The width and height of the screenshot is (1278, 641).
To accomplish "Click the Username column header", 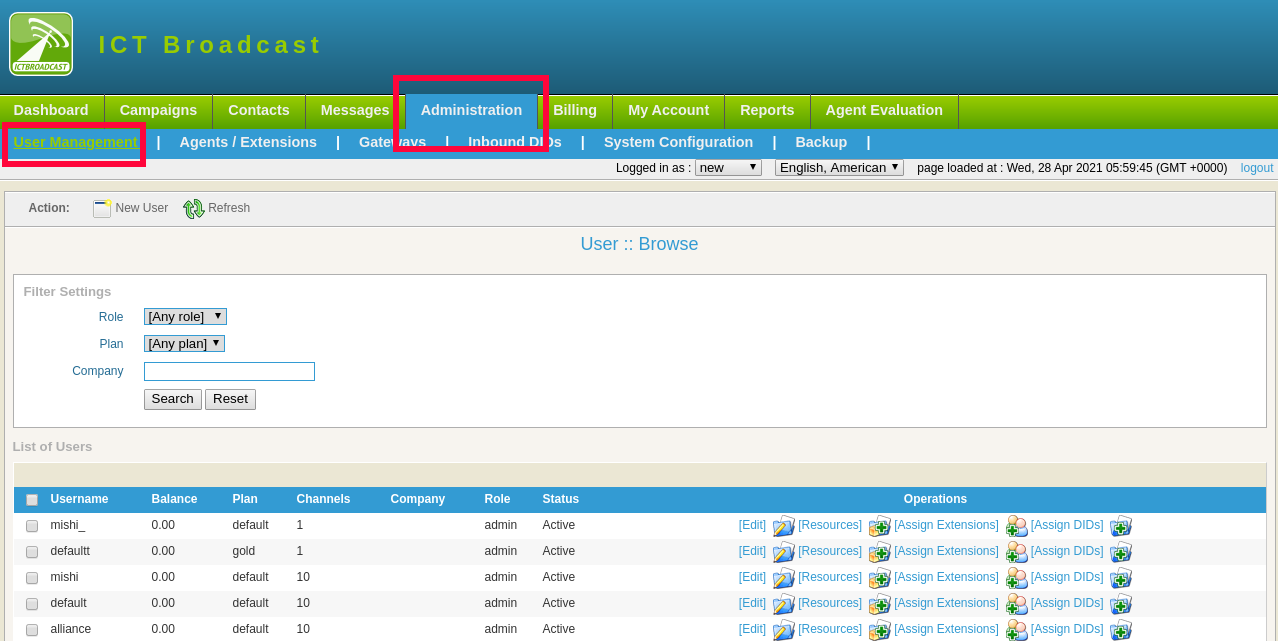I will 79,499.
